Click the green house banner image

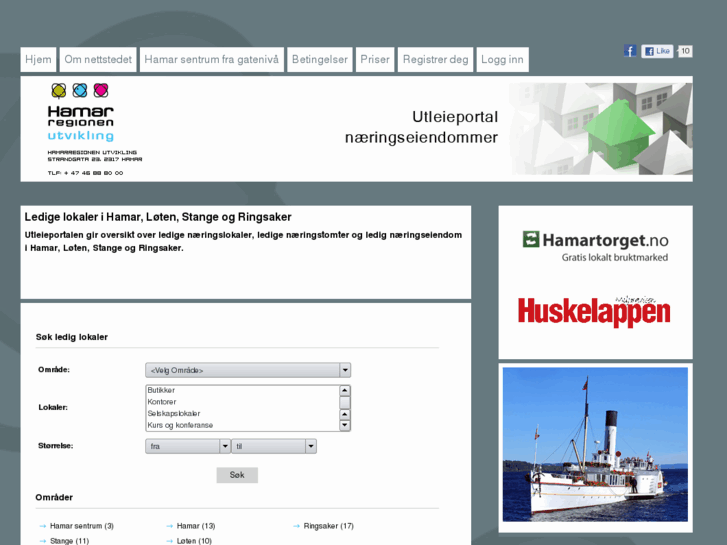[601, 129]
